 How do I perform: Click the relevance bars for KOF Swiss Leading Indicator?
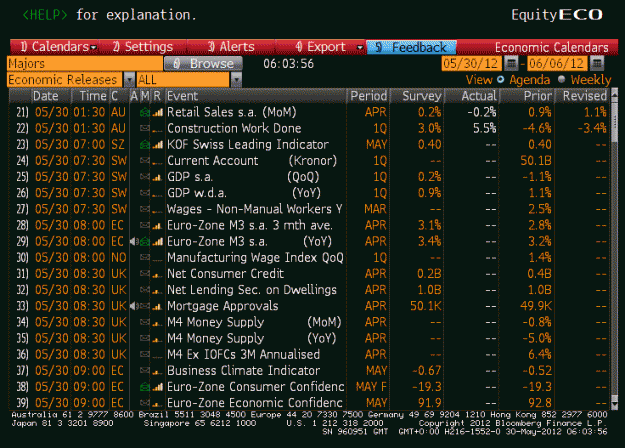tap(158, 145)
